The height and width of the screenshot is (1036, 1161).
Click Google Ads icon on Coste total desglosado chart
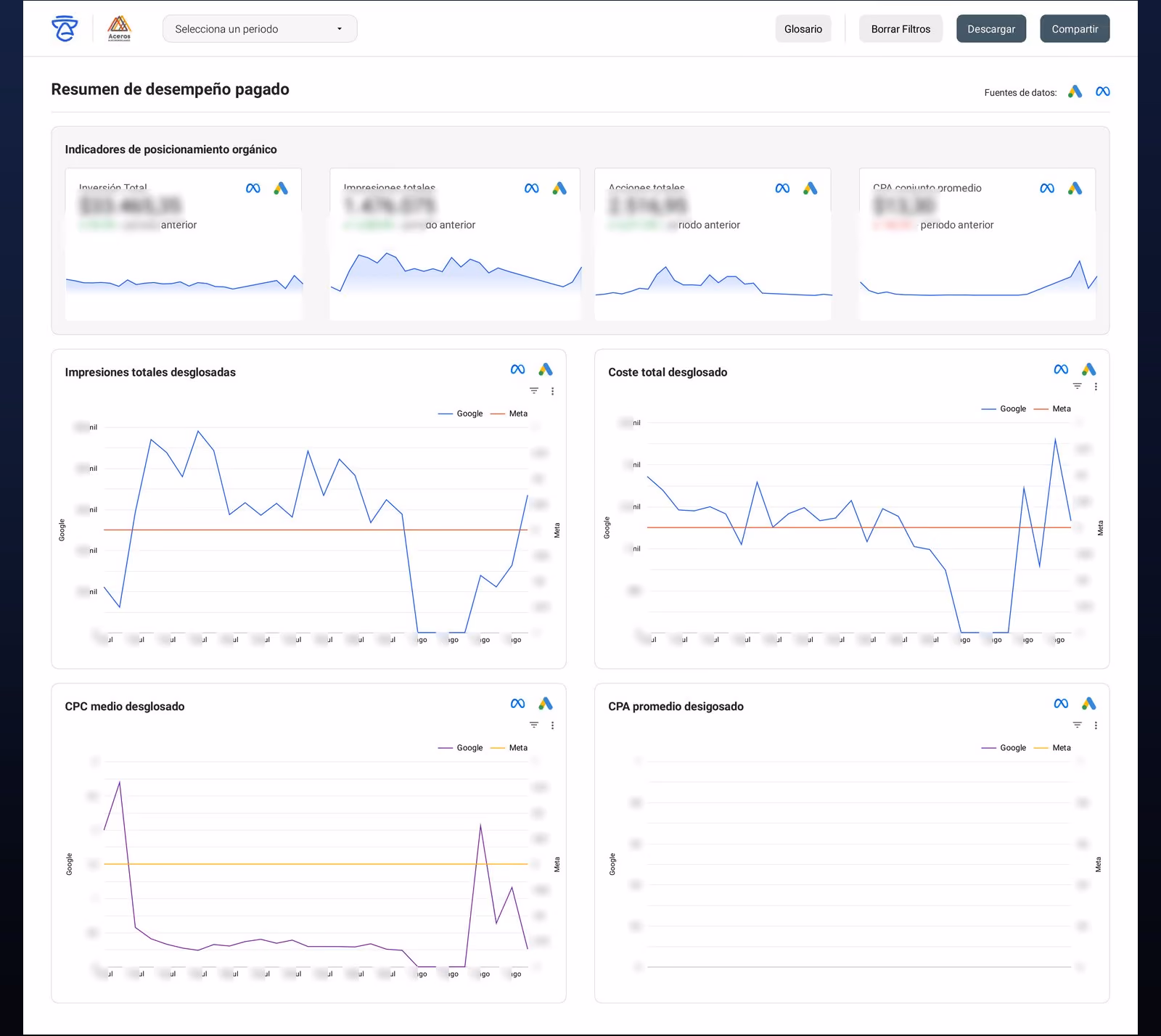[x=1089, y=369]
